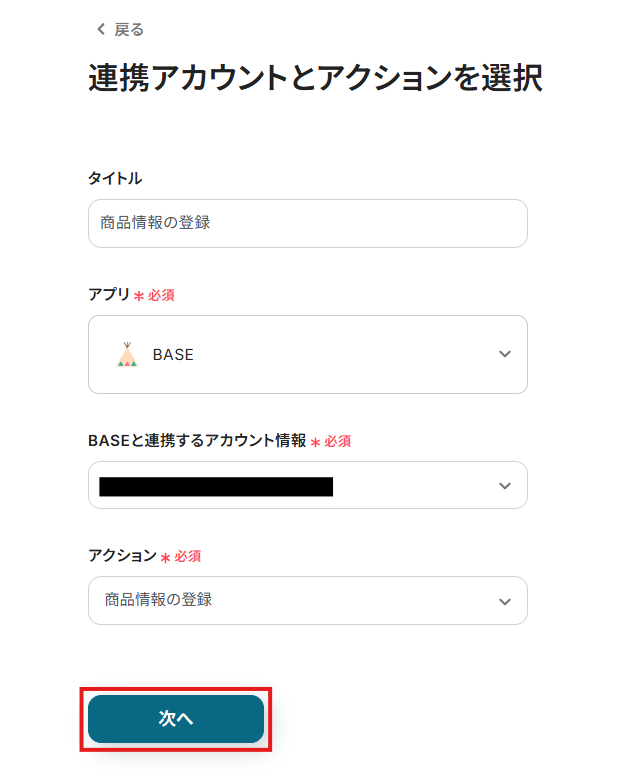Expand the アプリ selector chevron arrow
The height and width of the screenshot is (778, 634).
[x=505, y=355]
